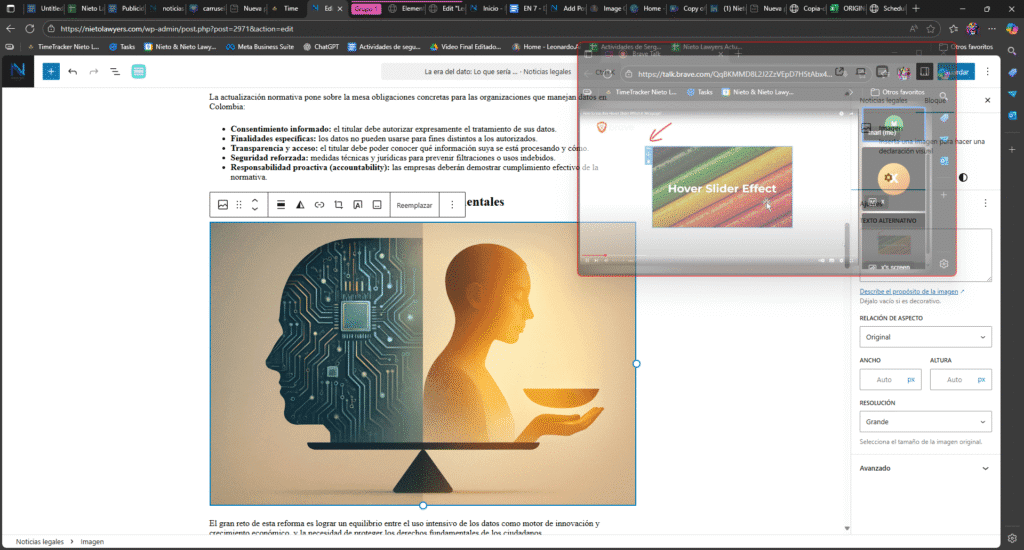The height and width of the screenshot is (550, 1024).
Task: Open the Resolución dropdown set to Grande
Action: pos(925,422)
